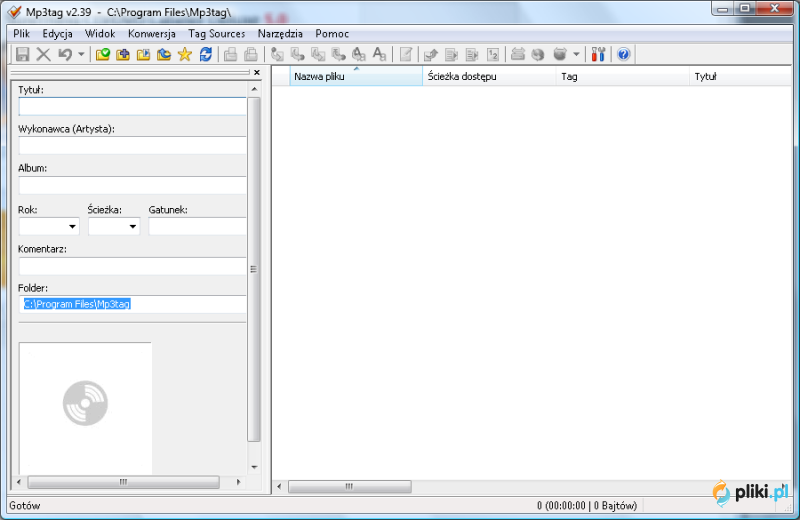Open the Undo history dropdown arrow

coord(81,54)
